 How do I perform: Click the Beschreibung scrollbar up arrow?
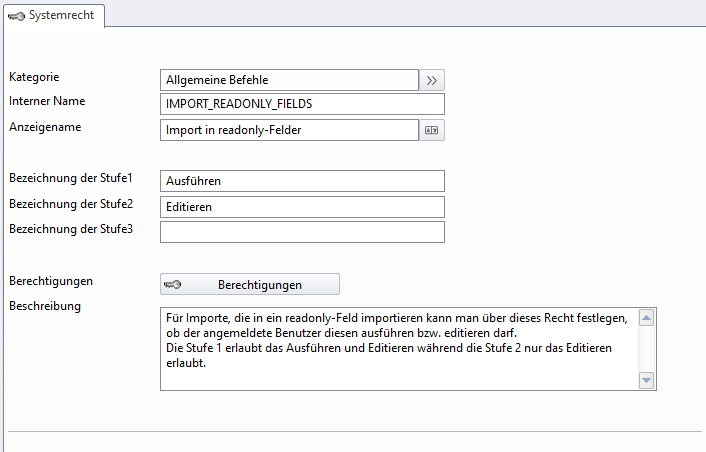[647, 318]
